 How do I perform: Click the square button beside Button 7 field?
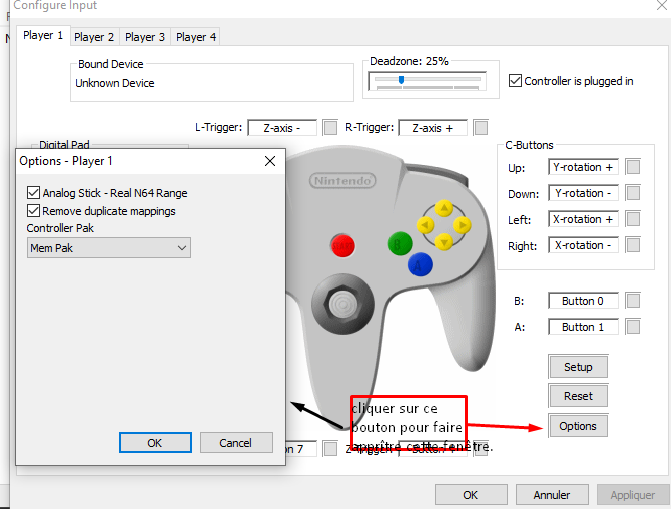coord(330,449)
